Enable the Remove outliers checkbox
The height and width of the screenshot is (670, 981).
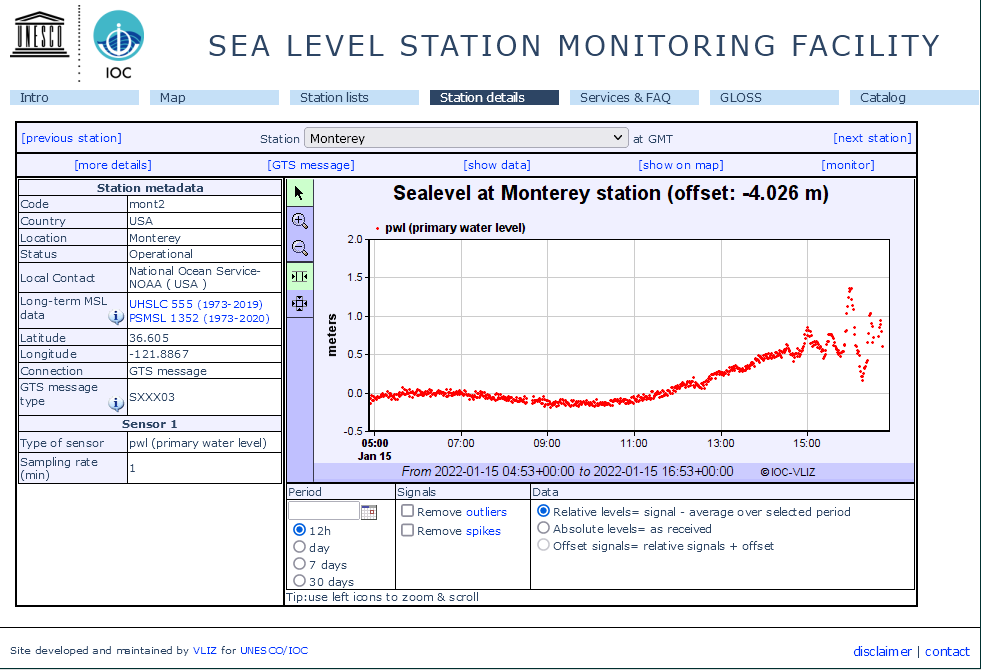point(407,511)
